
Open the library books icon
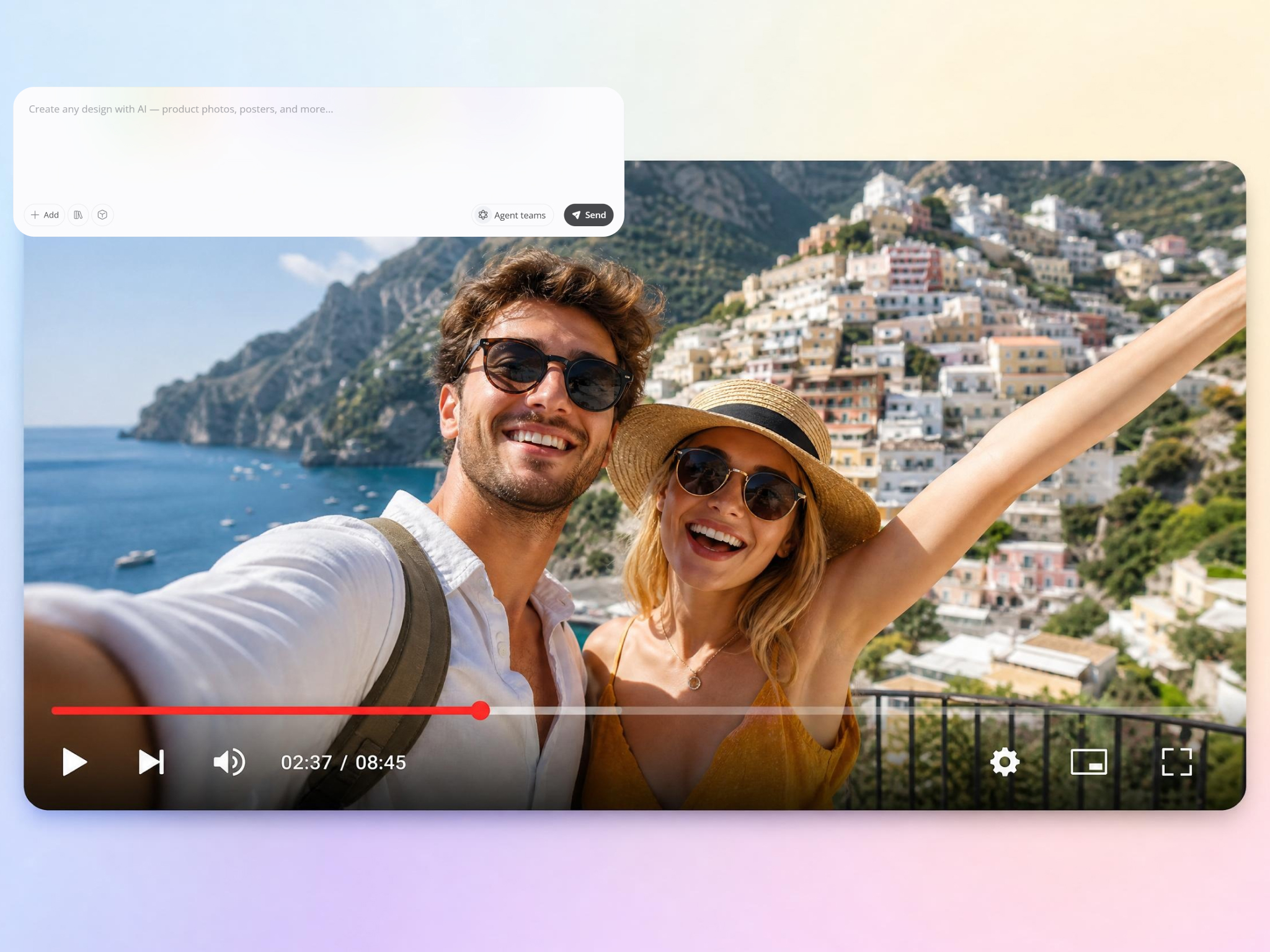coord(78,215)
